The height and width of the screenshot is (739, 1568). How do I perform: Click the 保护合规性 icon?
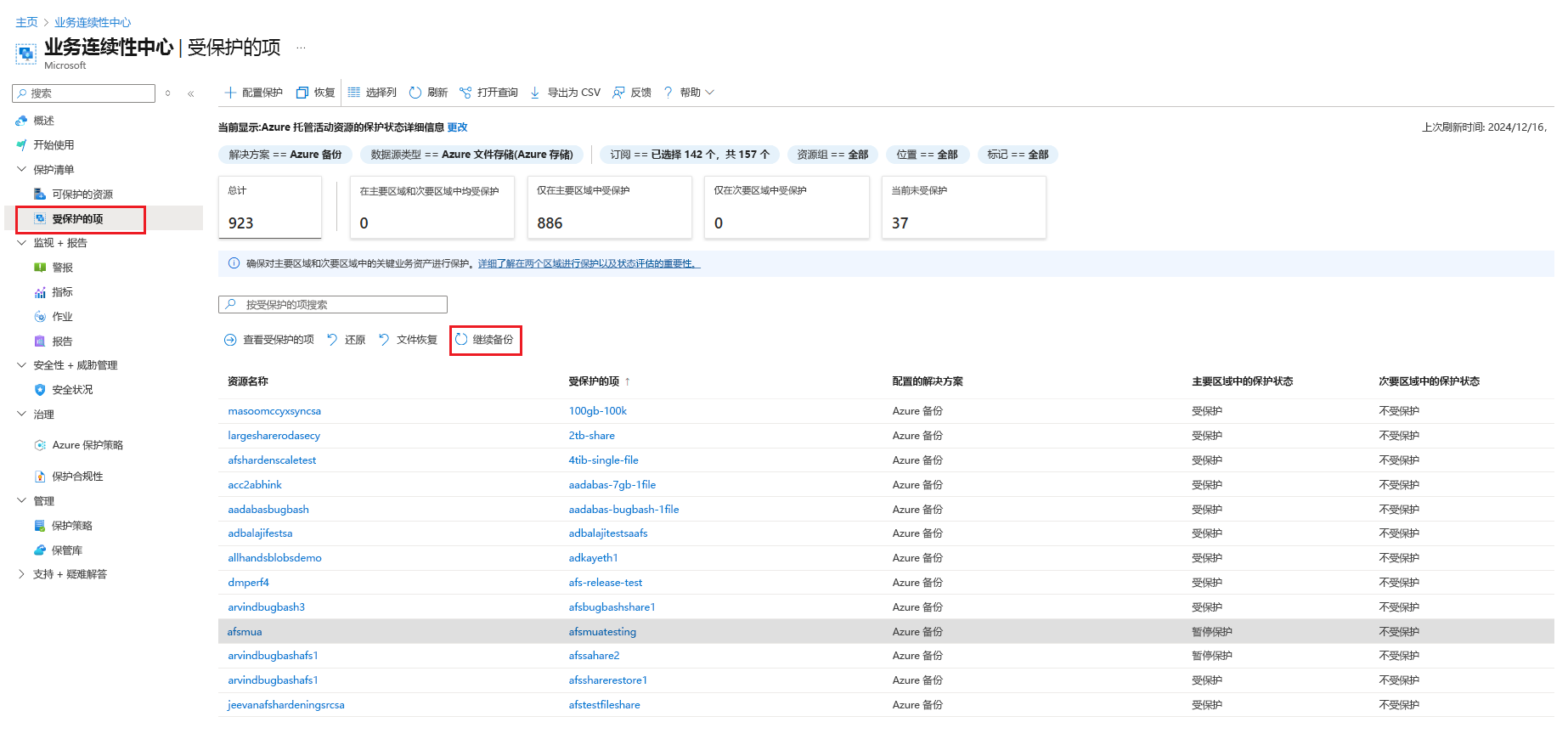click(40, 477)
